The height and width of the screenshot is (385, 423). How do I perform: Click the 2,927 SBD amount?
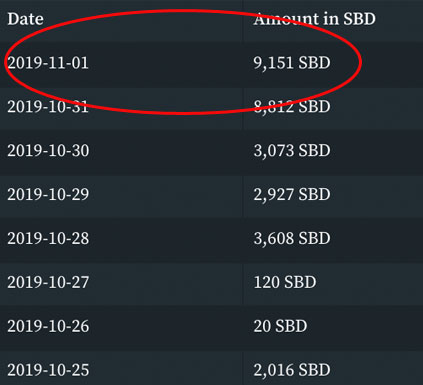coord(292,195)
